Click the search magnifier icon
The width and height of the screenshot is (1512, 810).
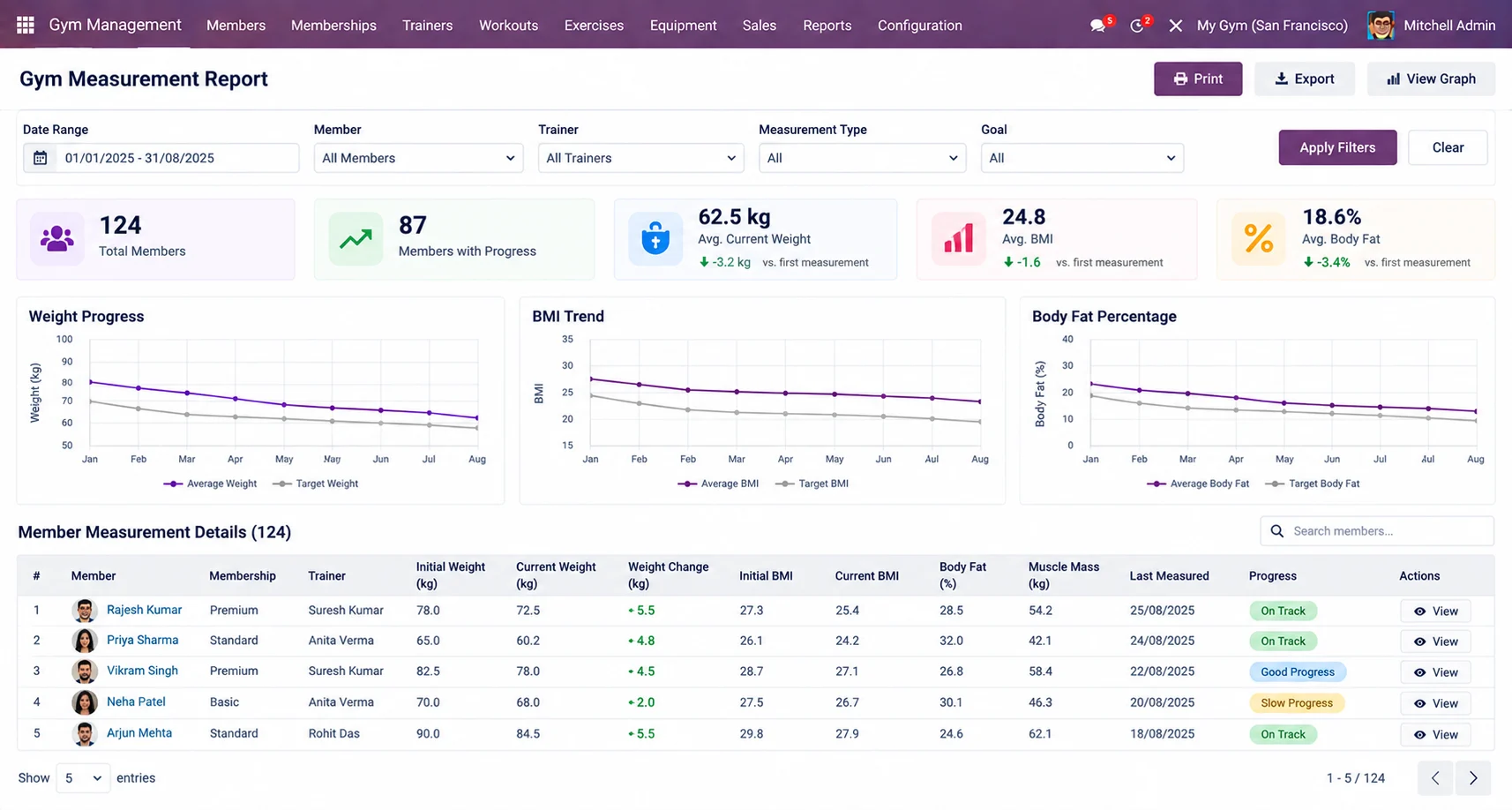point(1276,531)
